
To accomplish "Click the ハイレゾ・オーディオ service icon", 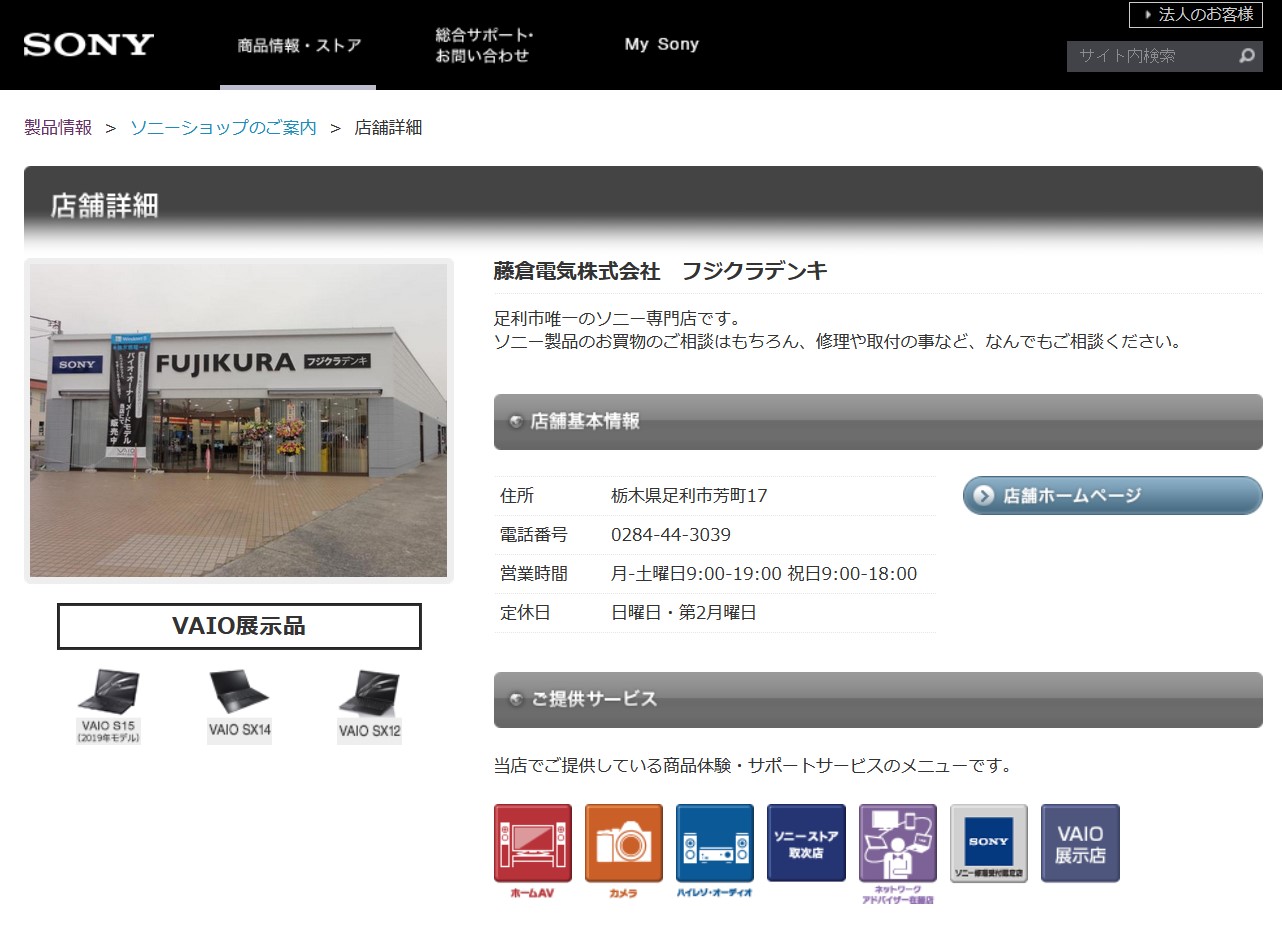I will tap(714, 851).
